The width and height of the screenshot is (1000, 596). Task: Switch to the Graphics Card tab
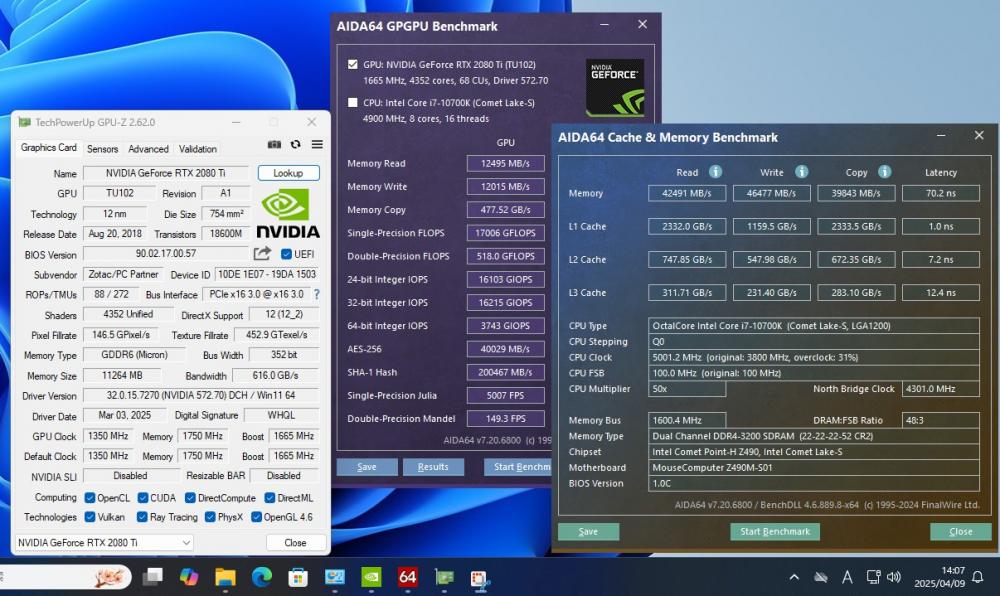48,147
